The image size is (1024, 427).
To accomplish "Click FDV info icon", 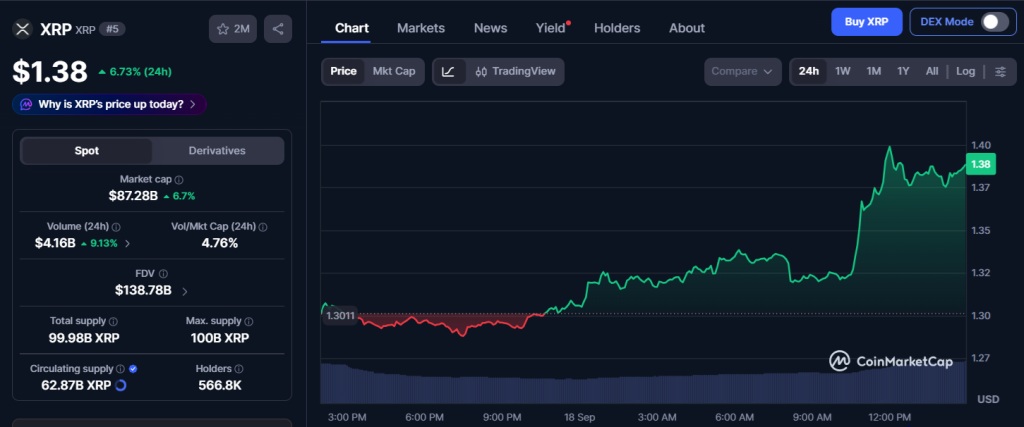I will pyautogui.click(x=163, y=274).
